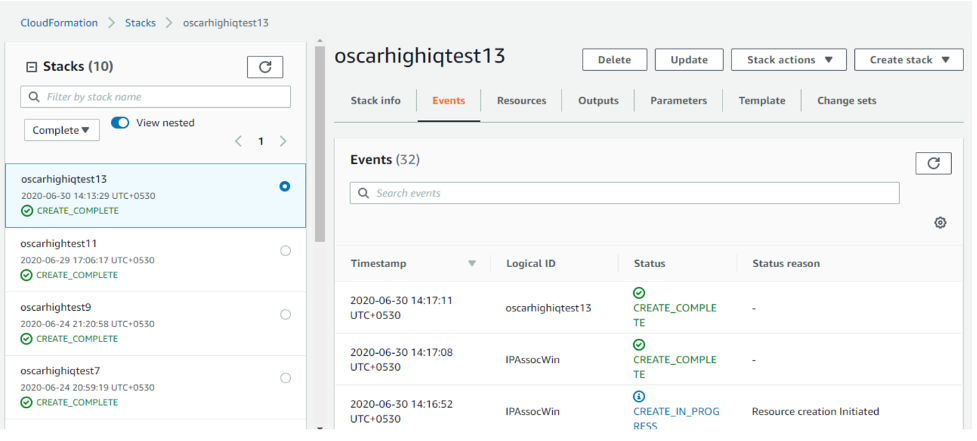Click status check icon of 14:17:11 event
The width and height of the screenshot is (977, 441).
pos(639,293)
